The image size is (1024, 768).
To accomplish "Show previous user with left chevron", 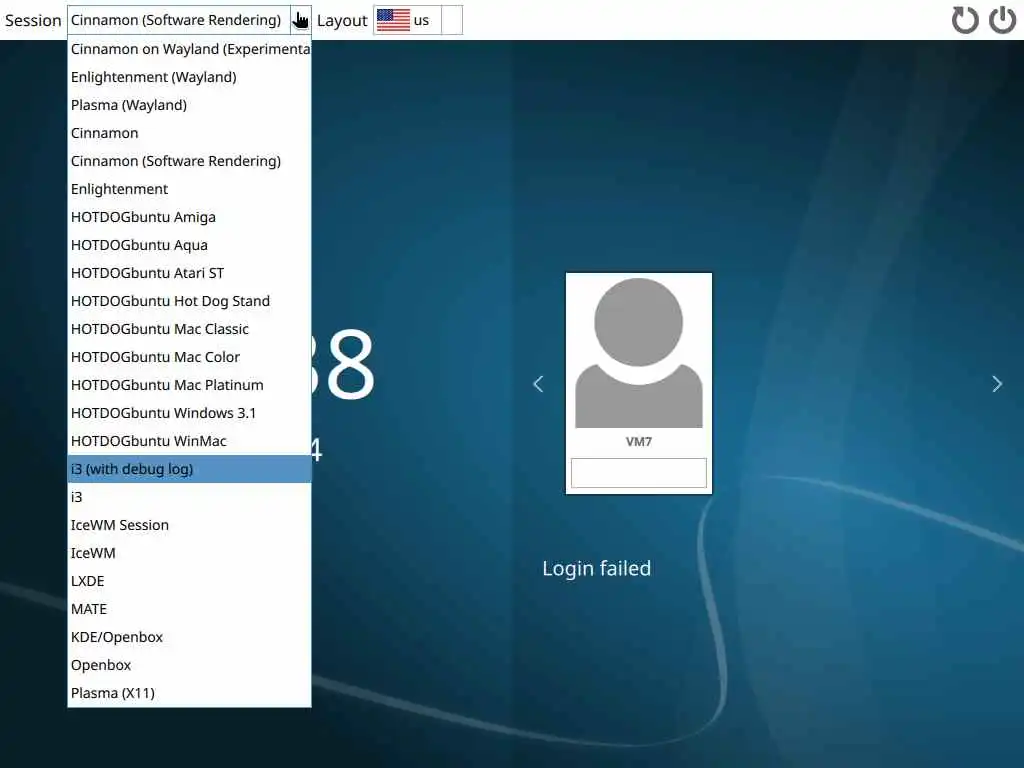I will (x=538, y=384).
